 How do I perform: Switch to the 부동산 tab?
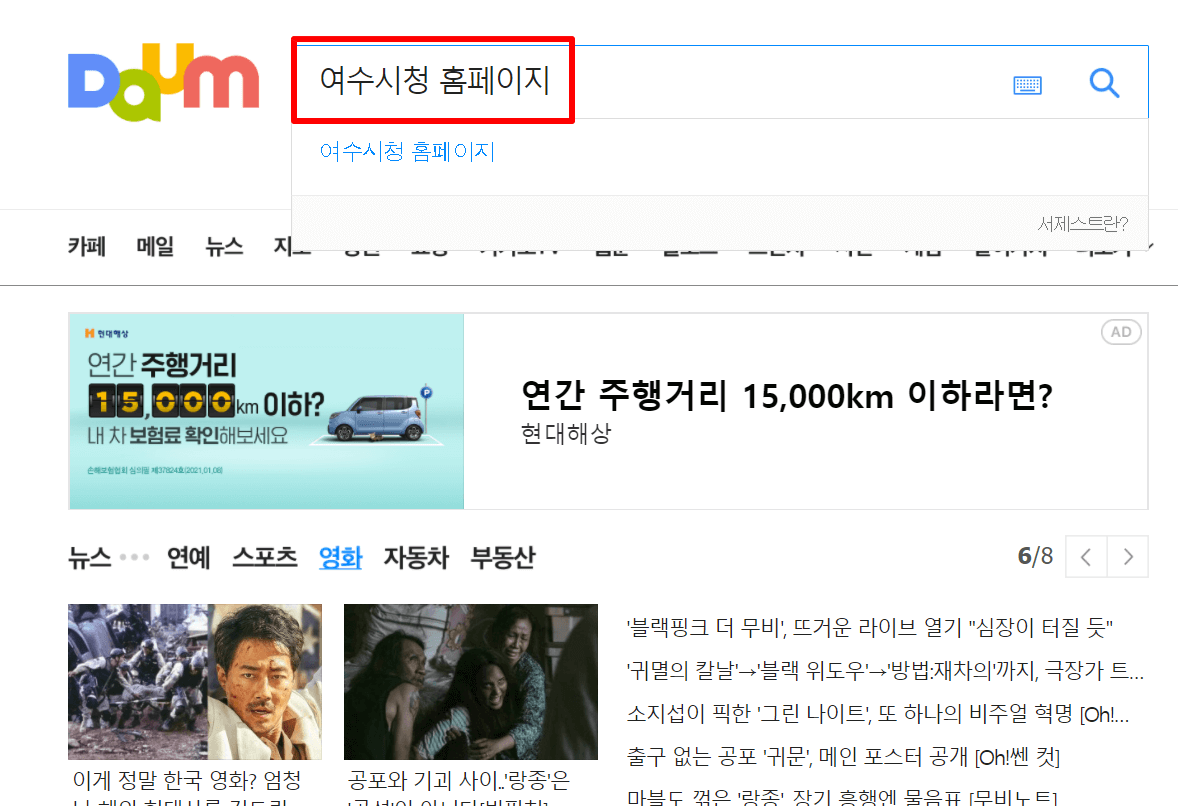coord(503,557)
